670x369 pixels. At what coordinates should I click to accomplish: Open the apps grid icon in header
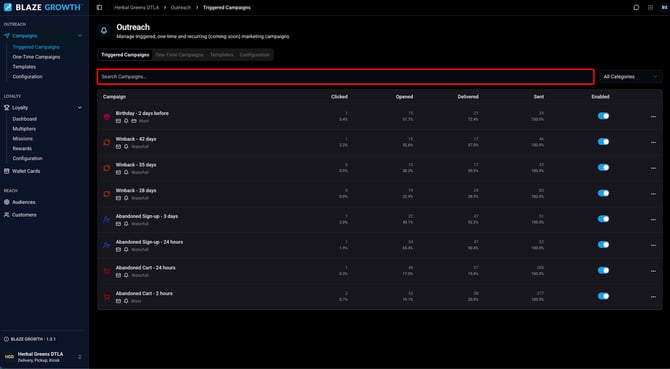(x=650, y=8)
